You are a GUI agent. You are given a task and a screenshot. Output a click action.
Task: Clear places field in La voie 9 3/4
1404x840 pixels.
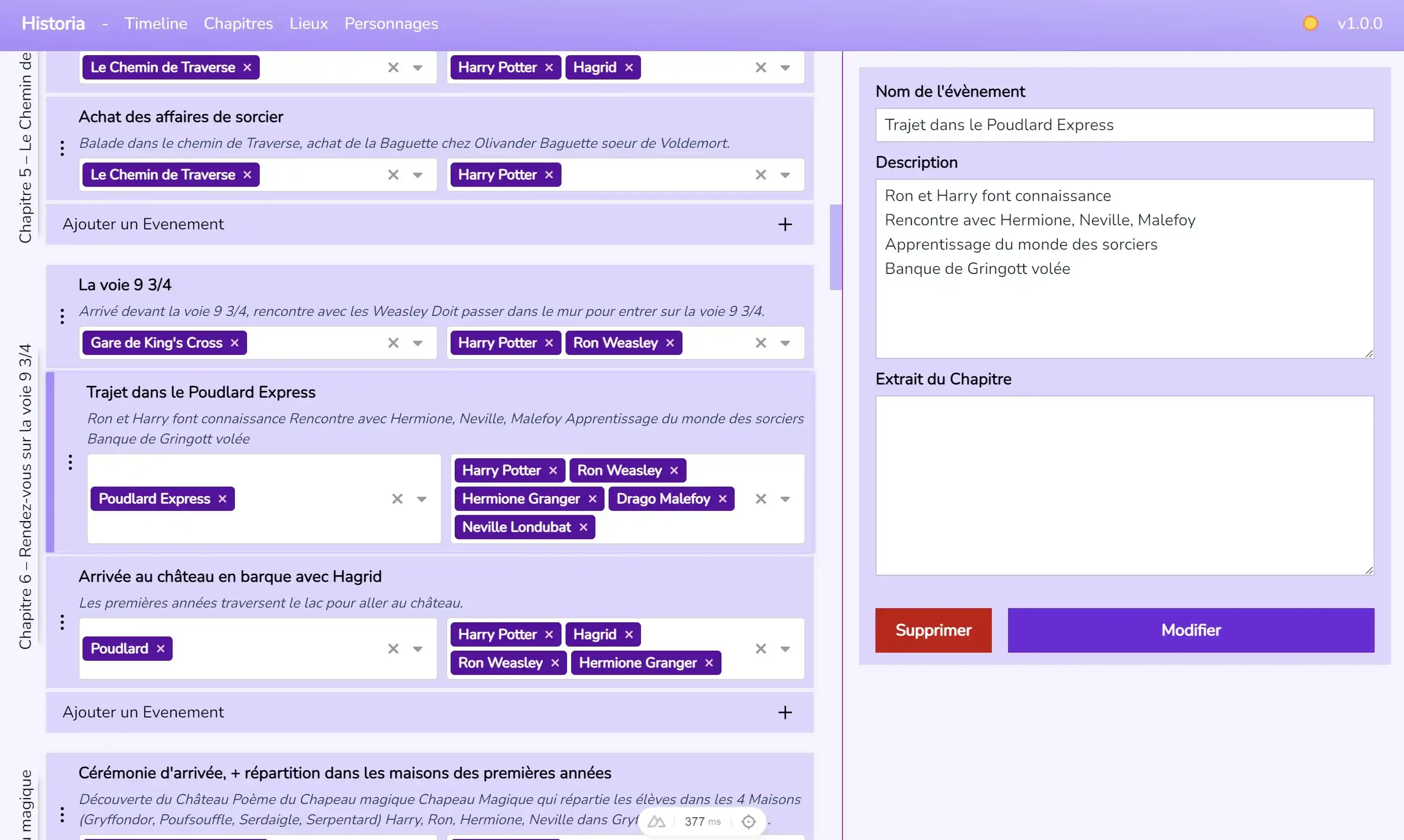point(393,343)
